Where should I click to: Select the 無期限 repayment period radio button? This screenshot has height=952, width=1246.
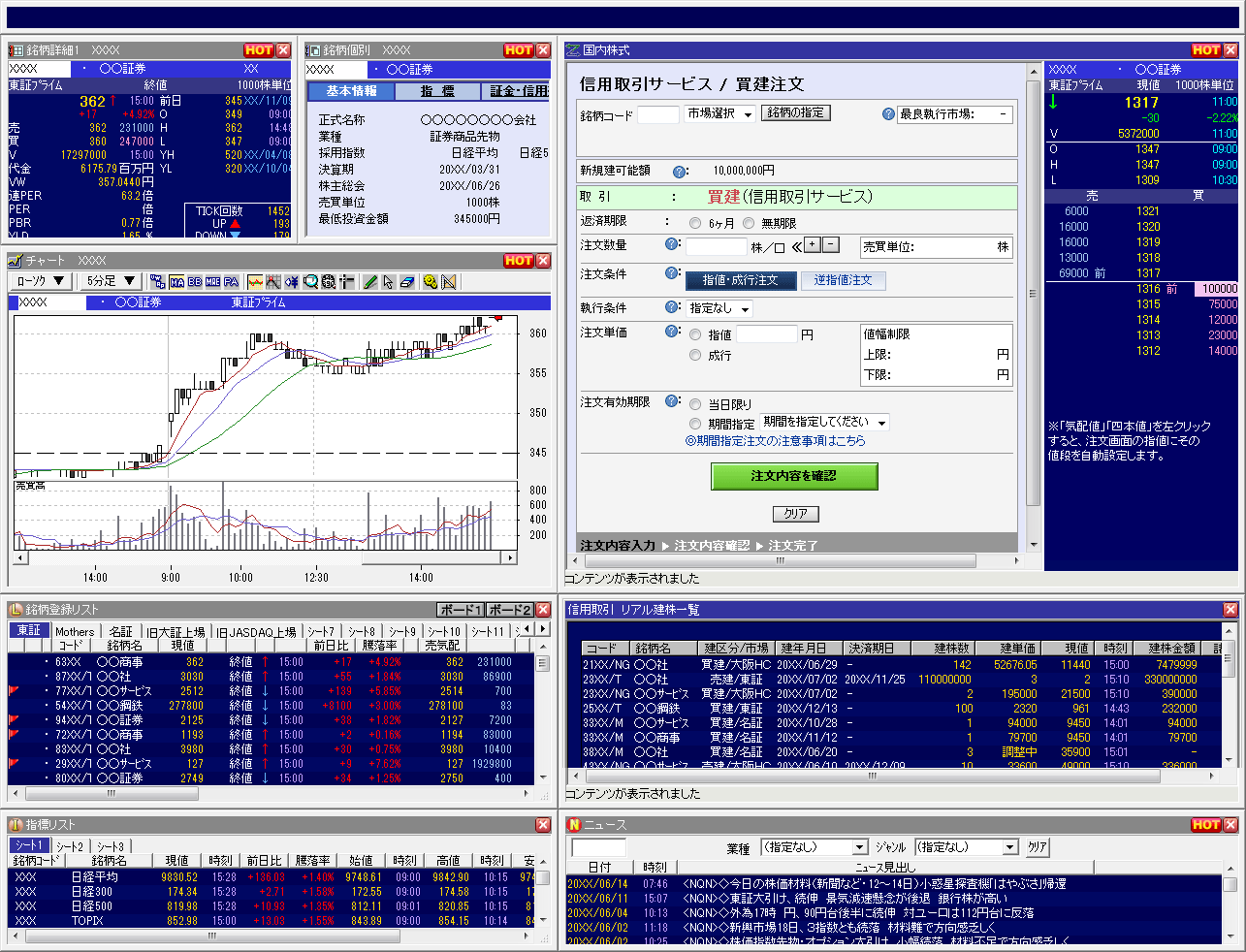[x=748, y=223]
